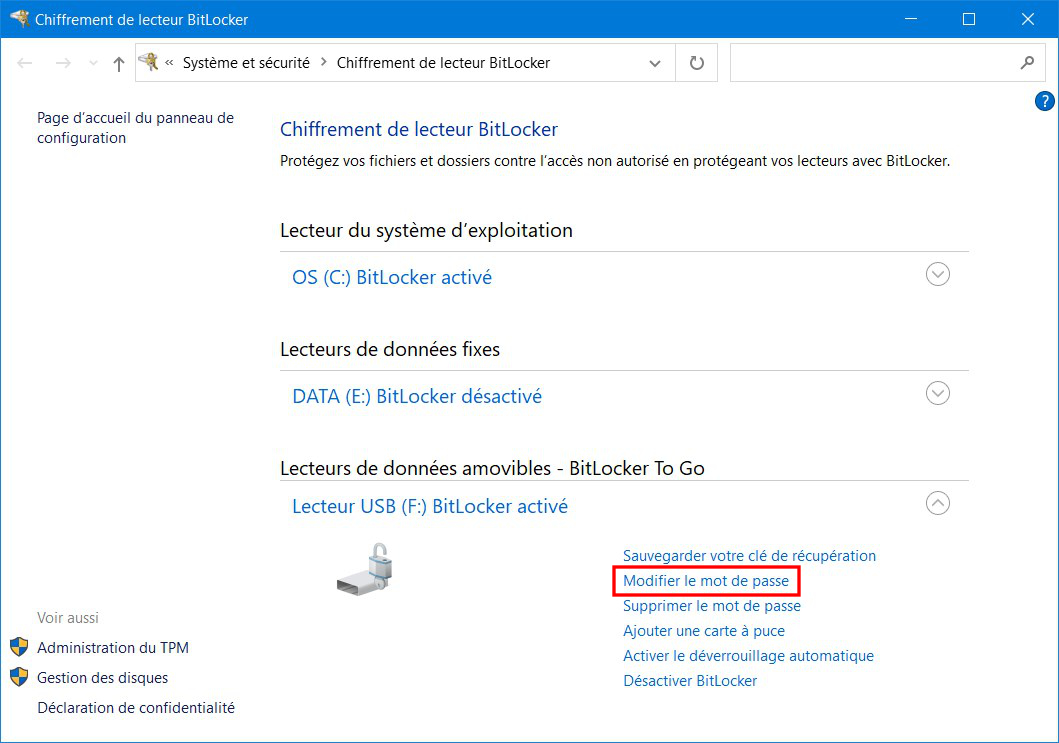The width and height of the screenshot is (1059, 743).
Task: Open Gestion des disques
Action: (103, 677)
